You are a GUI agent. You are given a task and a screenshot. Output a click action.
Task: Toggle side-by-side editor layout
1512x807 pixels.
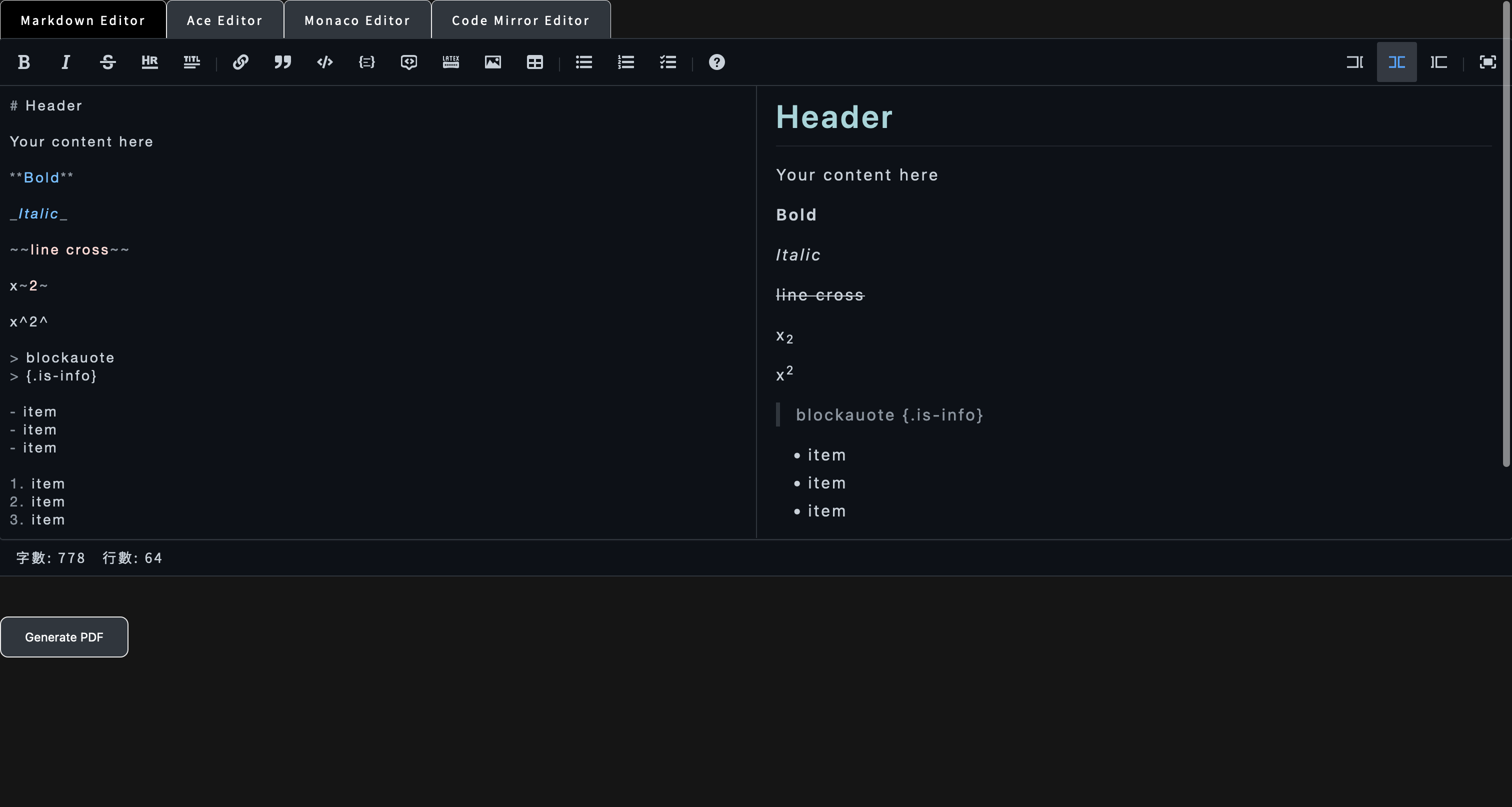[1397, 62]
